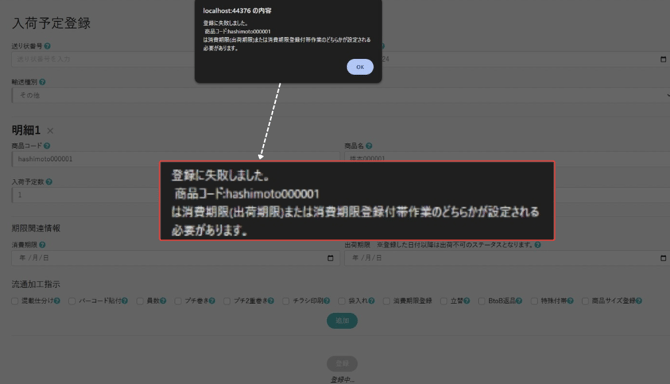Click OK in the localhost alert dialog

[x=360, y=67]
